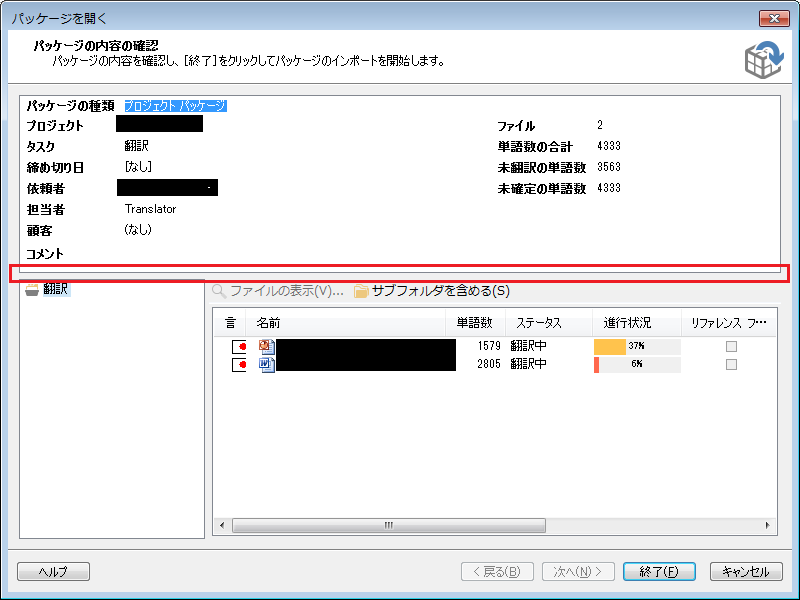
Task: Toggle reference checkbox for 2805-word file
Action: [731, 364]
